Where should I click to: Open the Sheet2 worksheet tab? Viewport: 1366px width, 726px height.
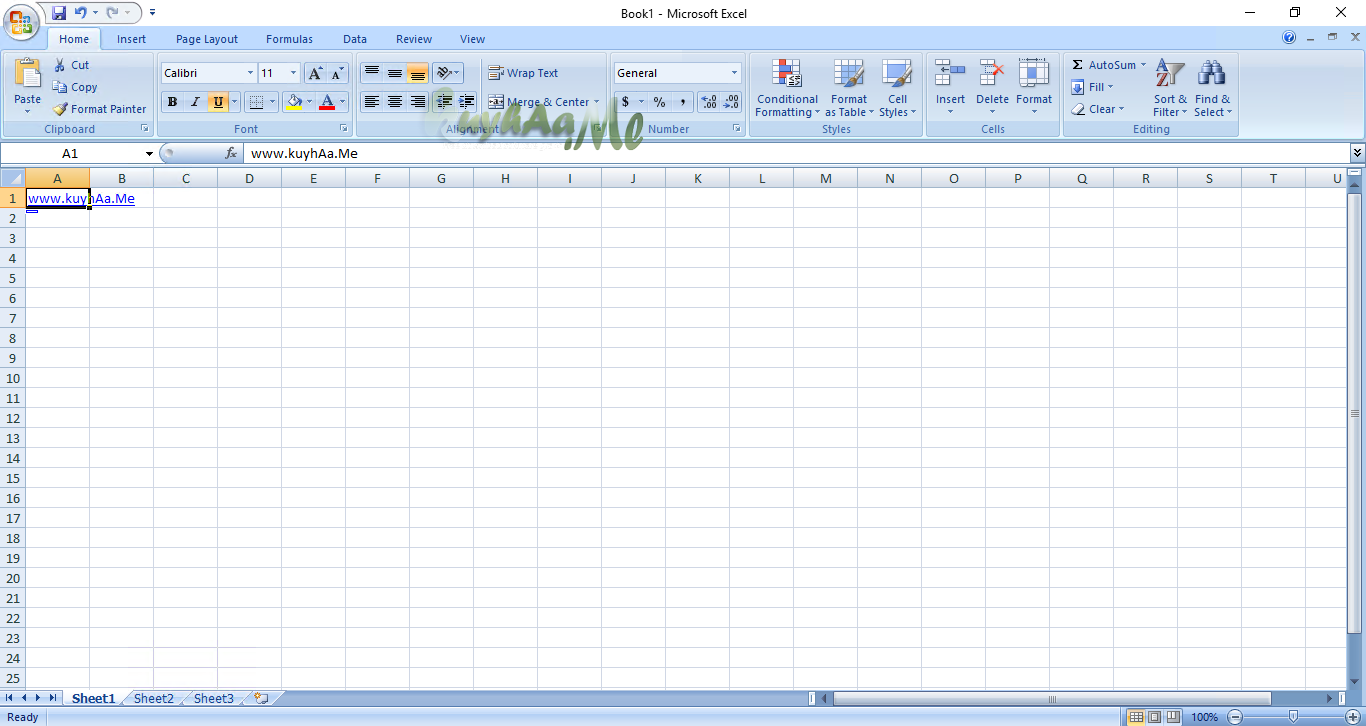click(154, 699)
